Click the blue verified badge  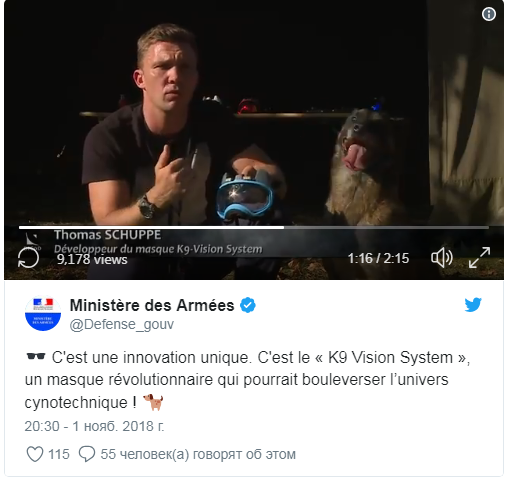248,305
